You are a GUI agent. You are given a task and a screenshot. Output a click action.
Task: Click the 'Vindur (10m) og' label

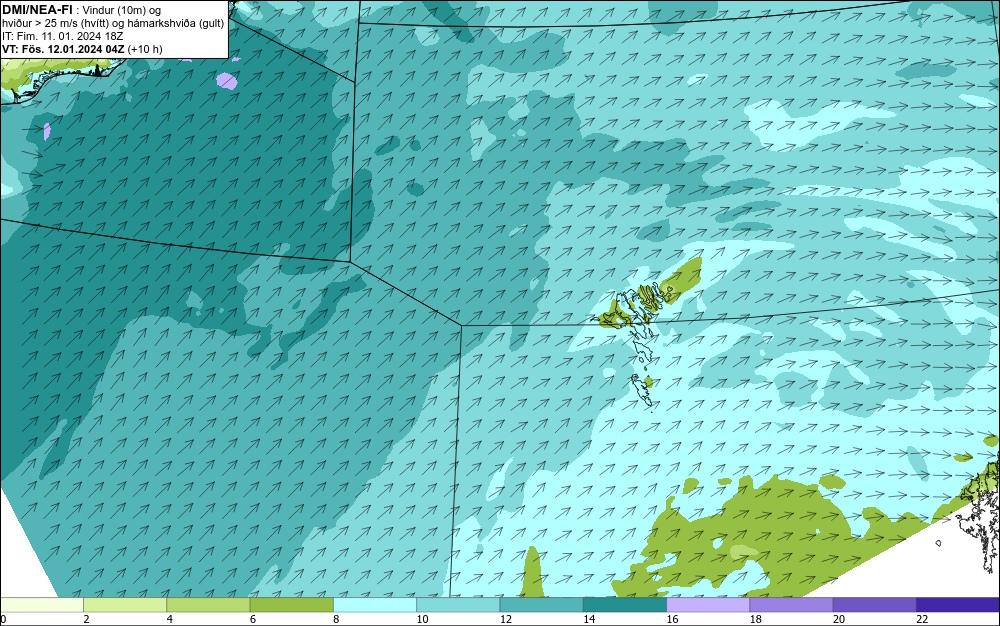[122, 10]
